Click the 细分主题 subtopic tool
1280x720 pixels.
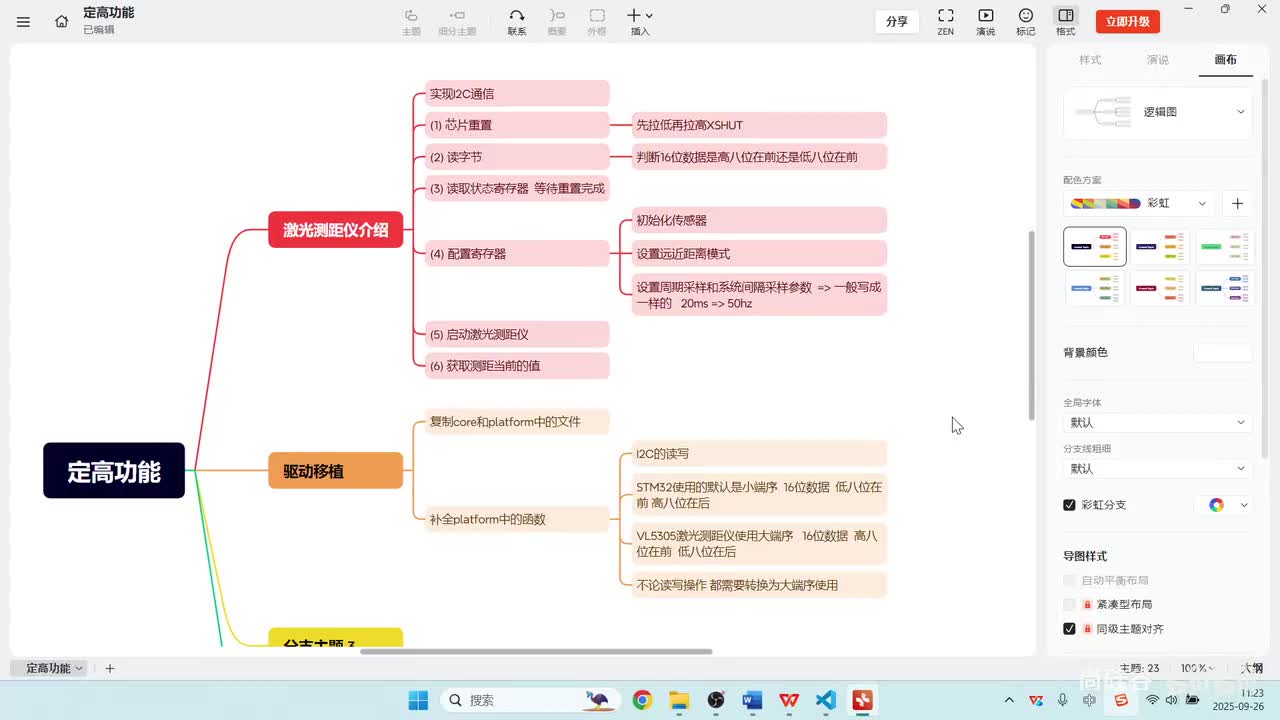click(457, 21)
